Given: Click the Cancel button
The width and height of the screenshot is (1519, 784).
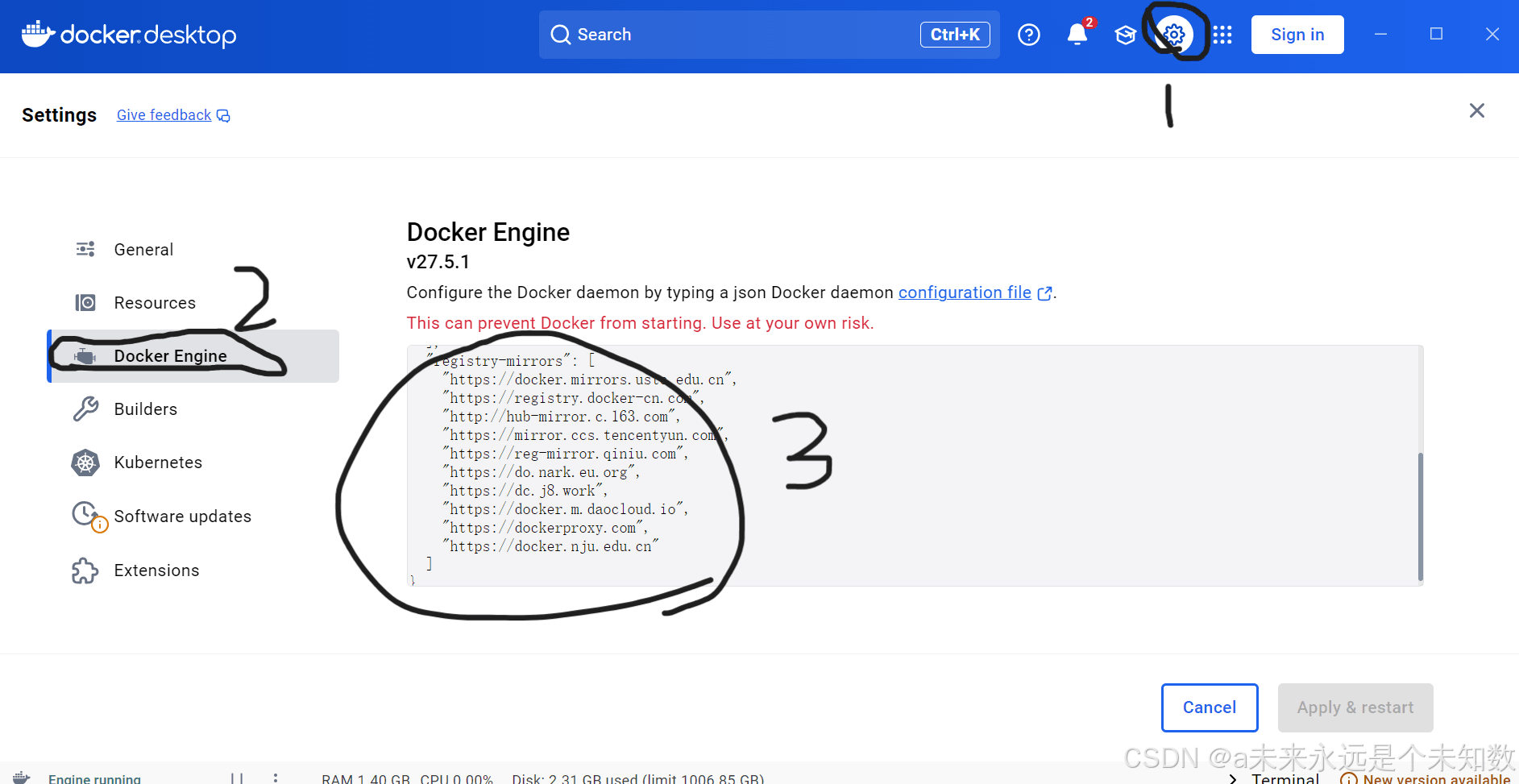Looking at the screenshot, I should [1209, 707].
